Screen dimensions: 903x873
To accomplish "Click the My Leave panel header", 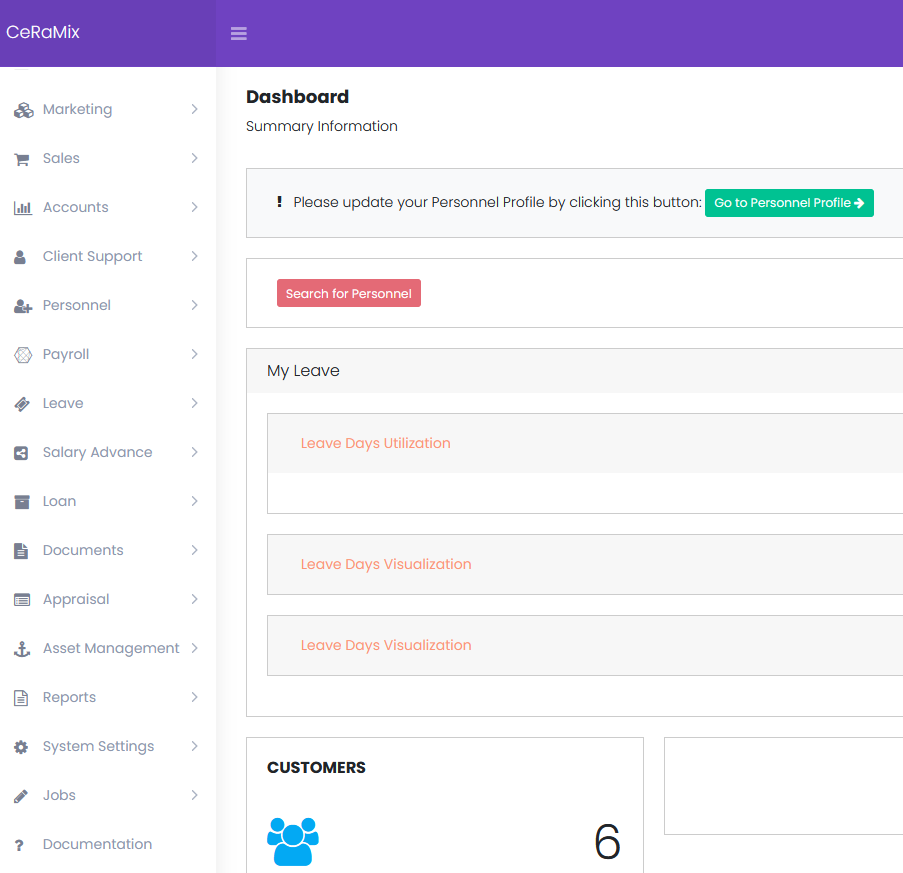I will click(575, 371).
